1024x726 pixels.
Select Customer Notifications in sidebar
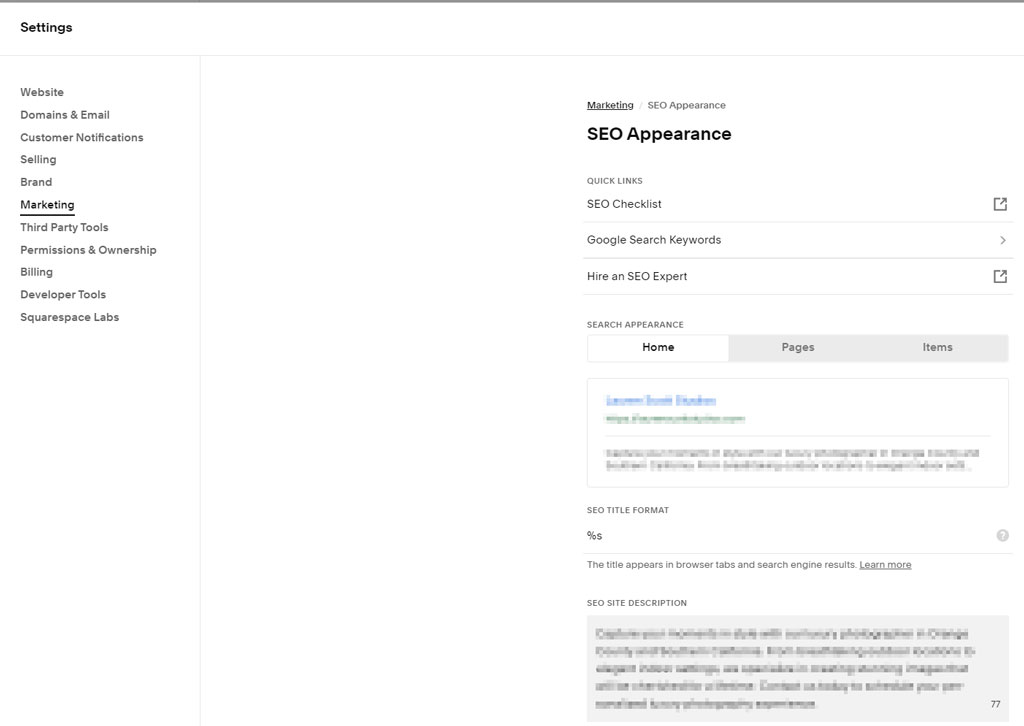pyautogui.click(x=82, y=138)
